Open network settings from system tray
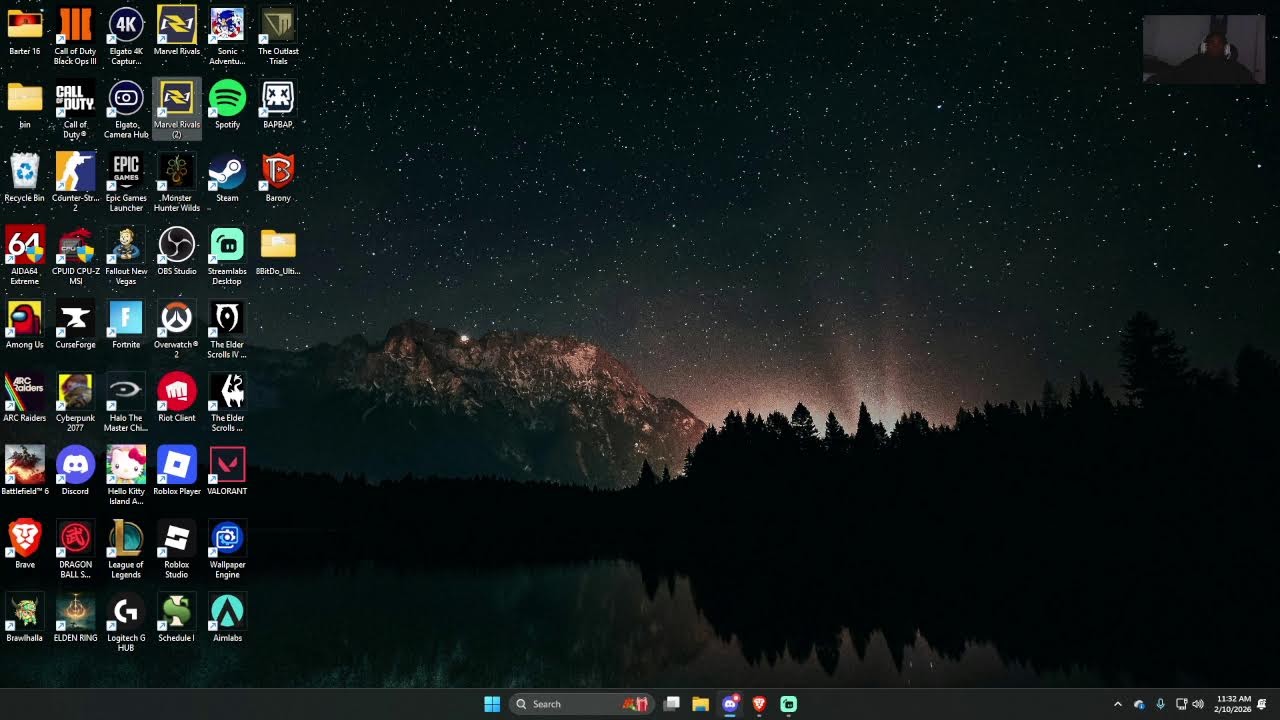The height and width of the screenshot is (720, 1280). click(x=1181, y=704)
